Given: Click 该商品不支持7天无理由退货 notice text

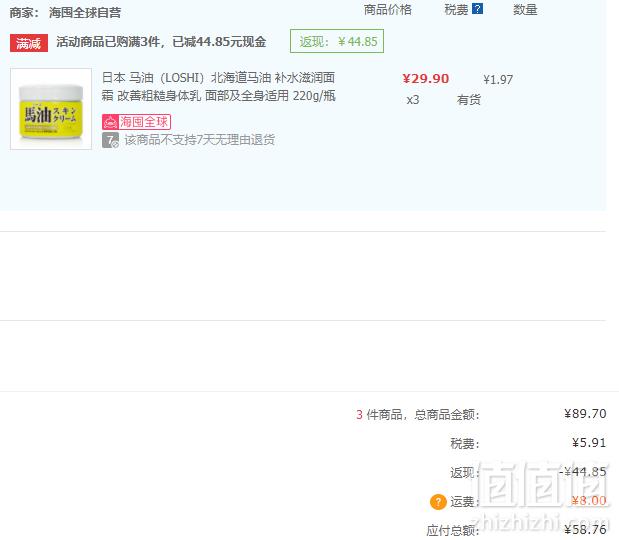Looking at the screenshot, I should 200,140.
